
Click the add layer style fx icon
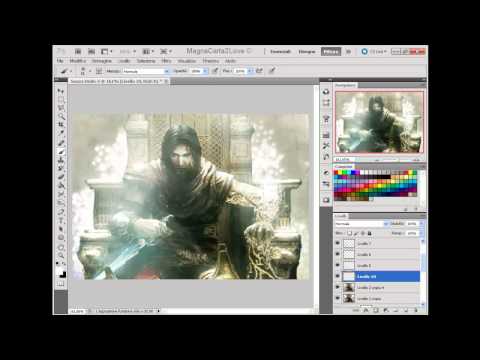[x=366, y=310]
